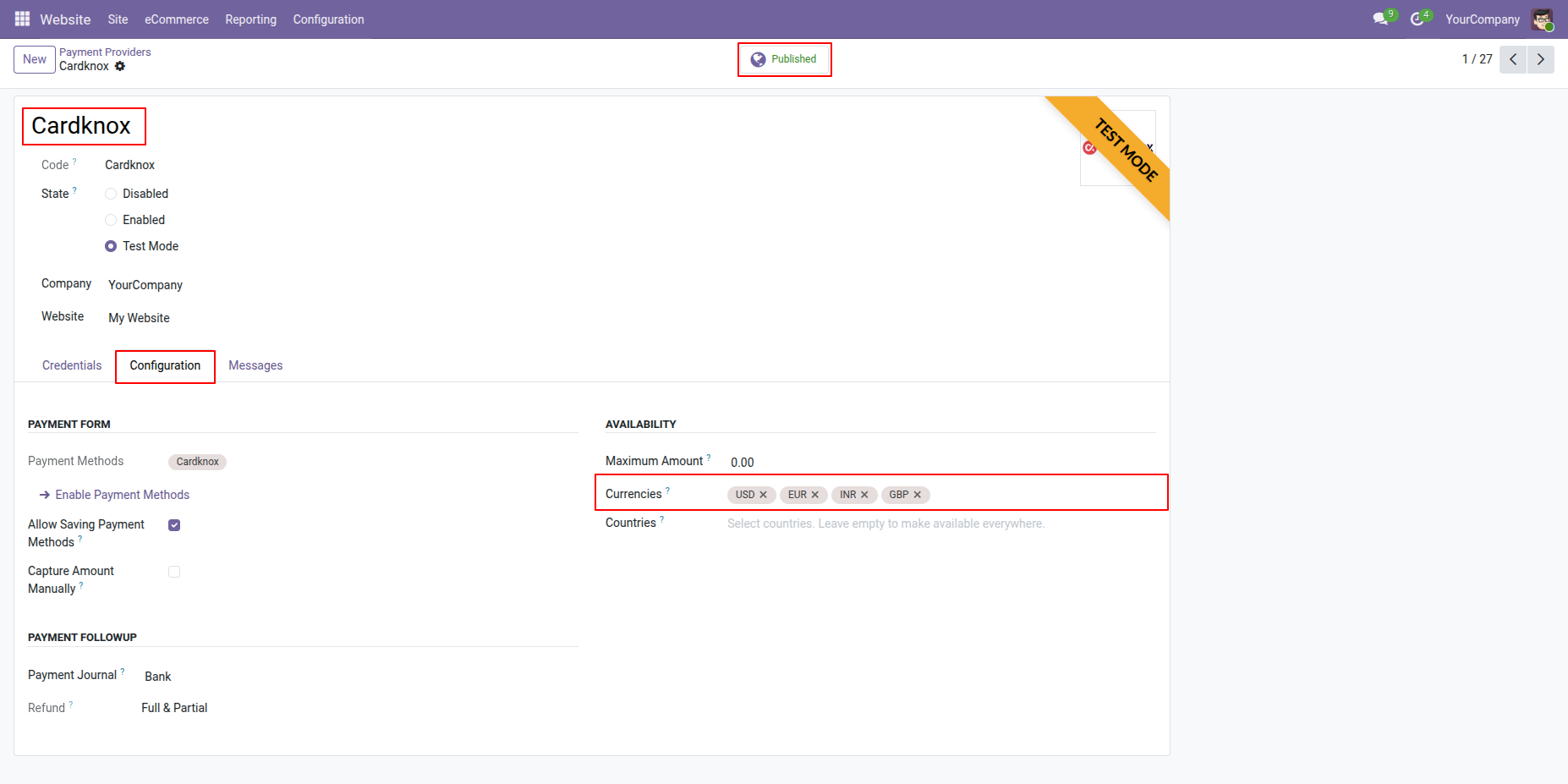Image resolution: width=1568 pixels, height=784 pixels.
Task: Show help for Refund field
Action: tap(71, 705)
